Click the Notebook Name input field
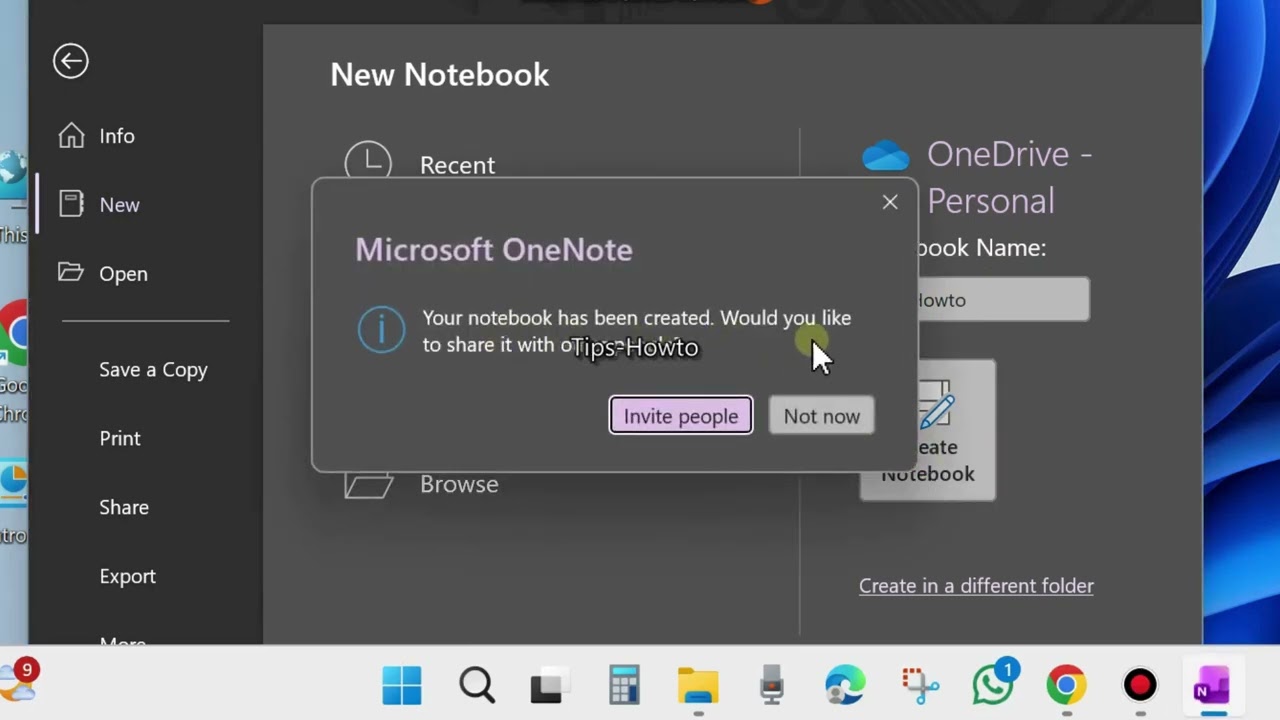The width and height of the screenshot is (1280, 720). click(1003, 300)
